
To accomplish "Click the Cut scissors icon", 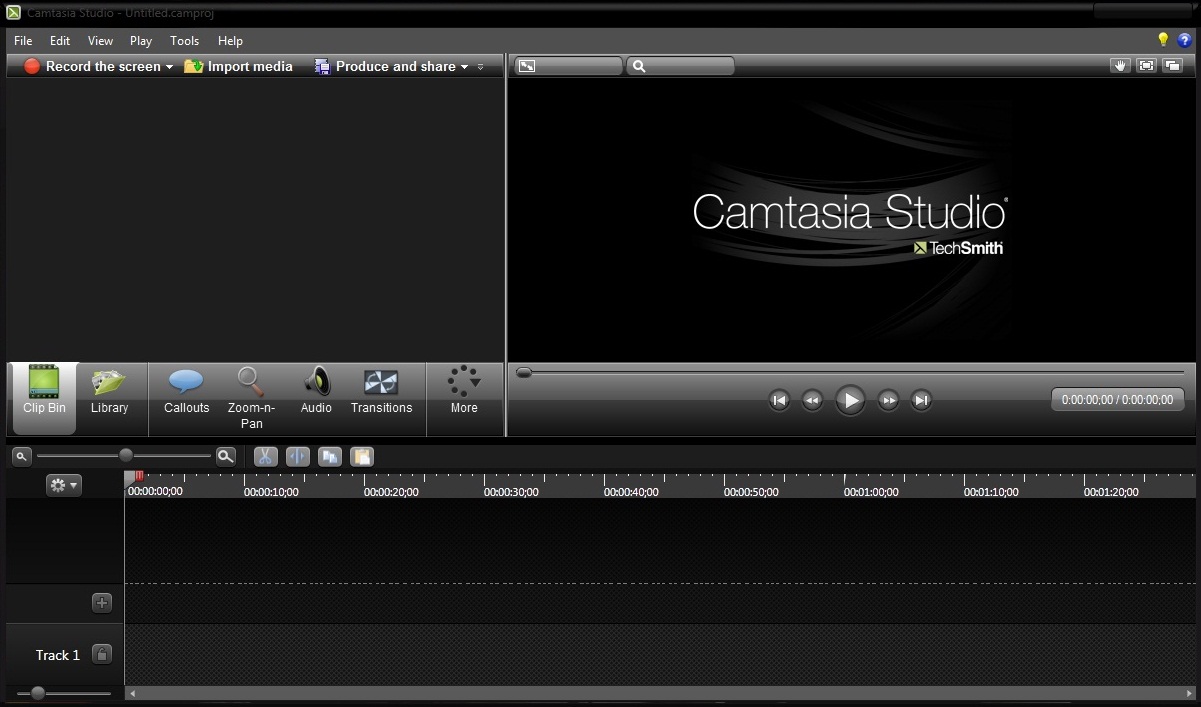I will (x=265, y=456).
